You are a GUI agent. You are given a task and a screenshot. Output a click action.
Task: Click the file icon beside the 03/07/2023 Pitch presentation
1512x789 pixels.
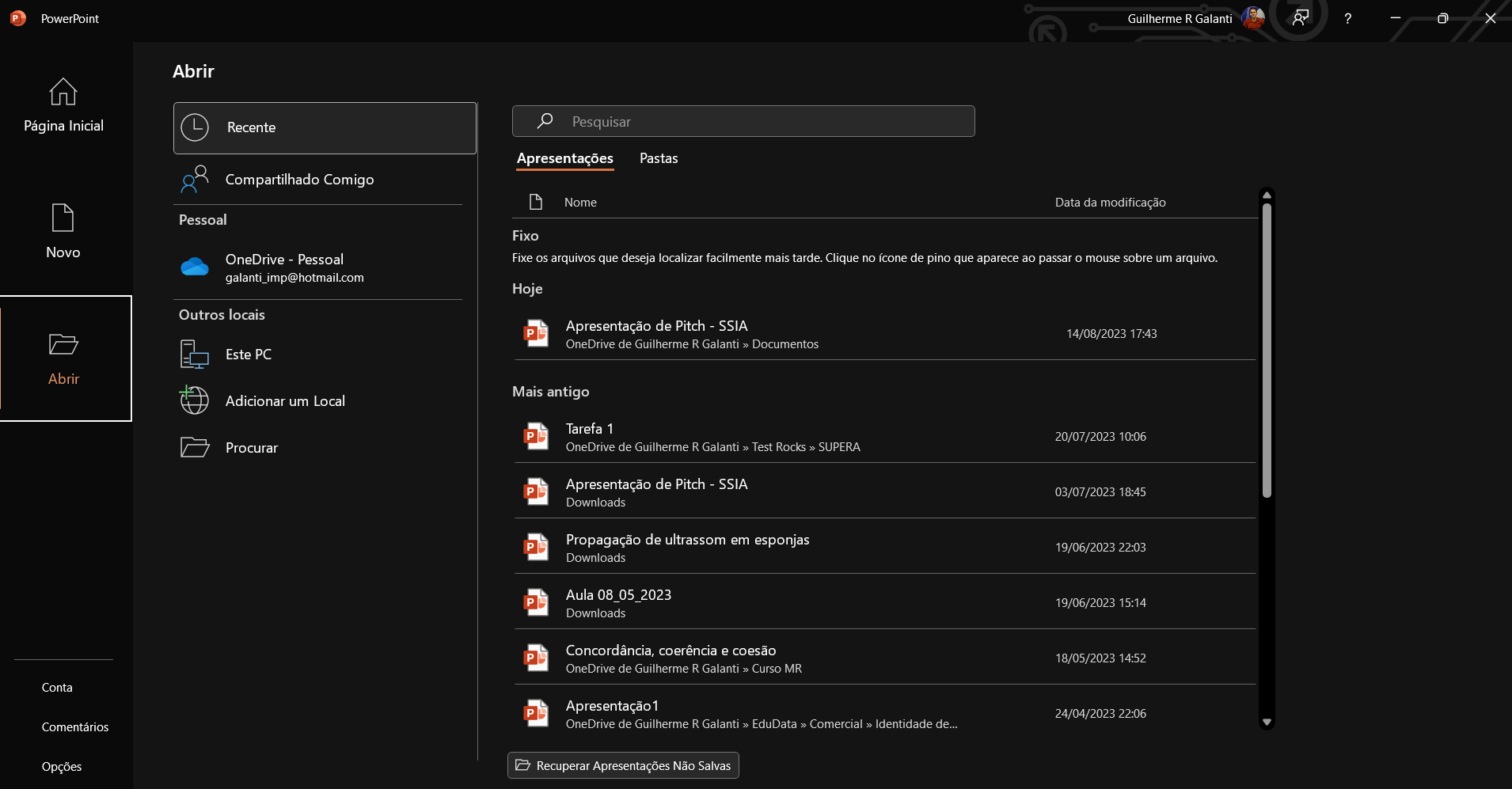click(536, 491)
